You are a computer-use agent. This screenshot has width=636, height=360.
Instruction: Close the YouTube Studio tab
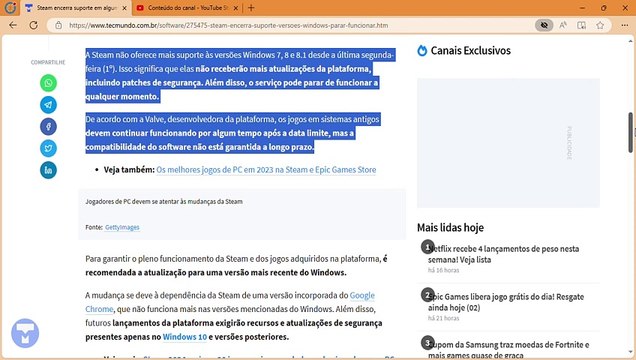click(x=236, y=8)
